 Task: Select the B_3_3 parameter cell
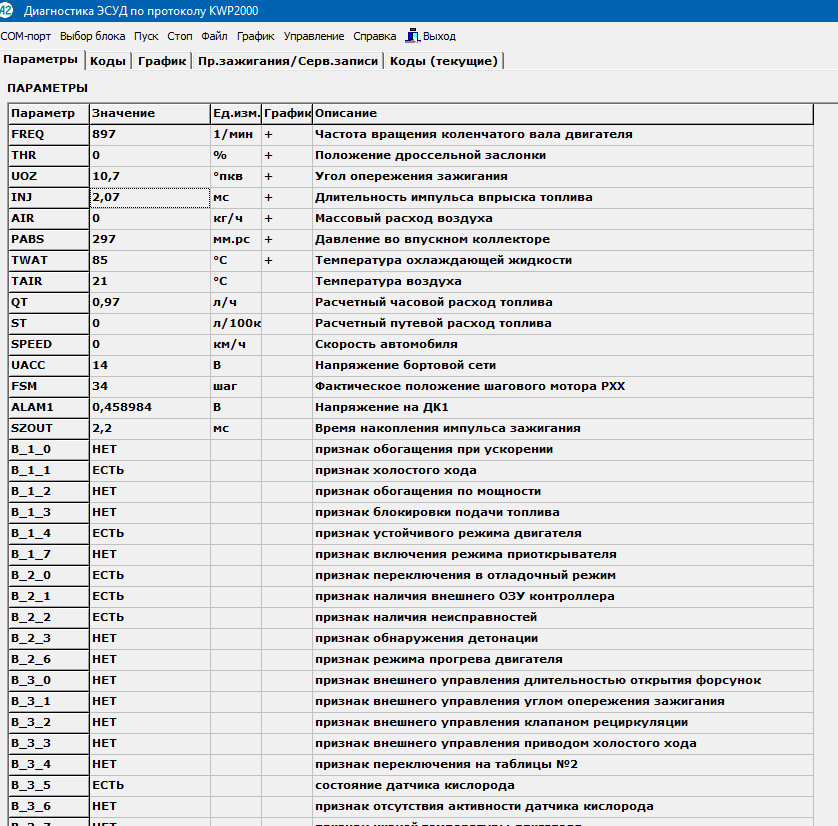pos(49,744)
